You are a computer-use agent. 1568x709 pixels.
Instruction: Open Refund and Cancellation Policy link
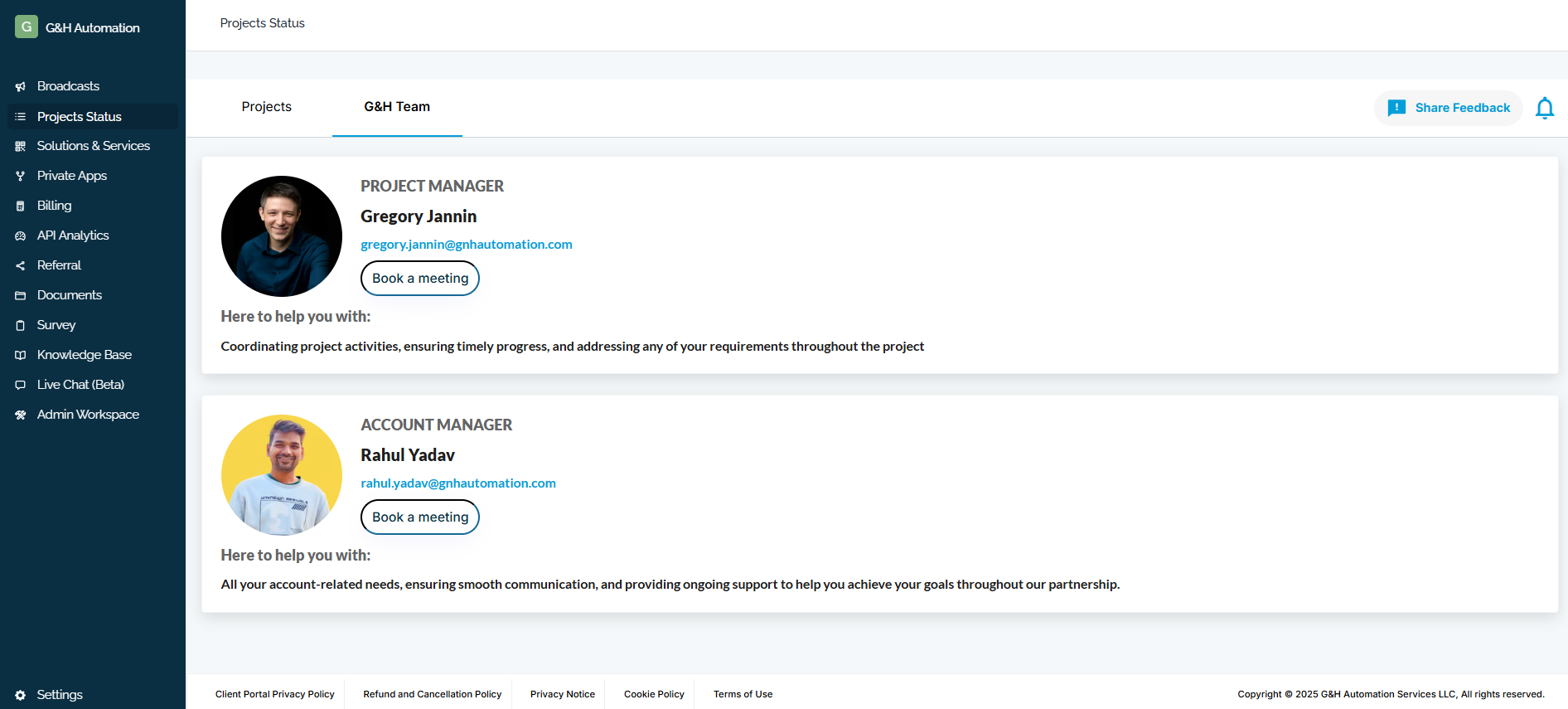pos(432,695)
